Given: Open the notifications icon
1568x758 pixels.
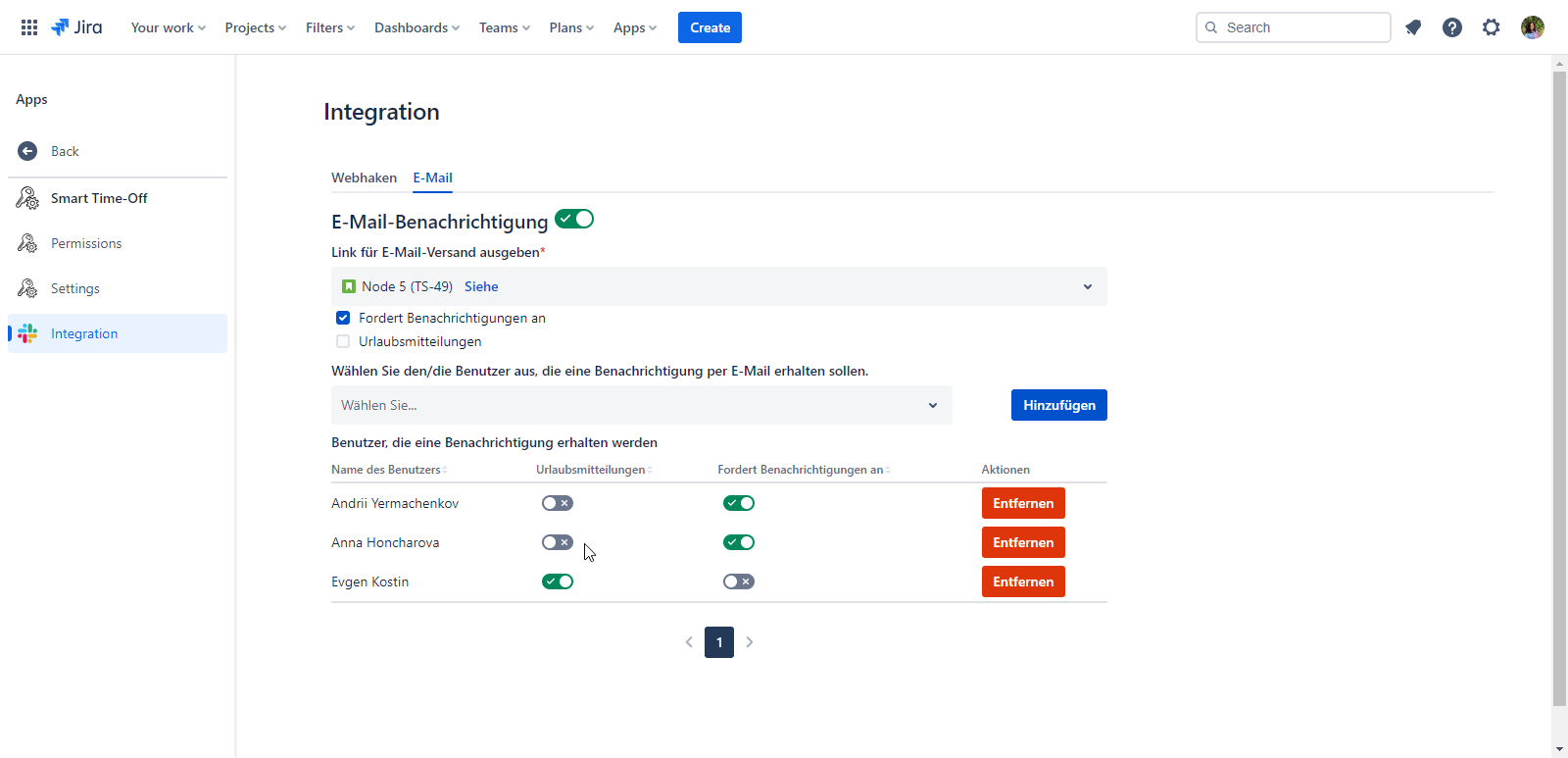Looking at the screenshot, I should pyautogui.click(x=1413, y=27).
